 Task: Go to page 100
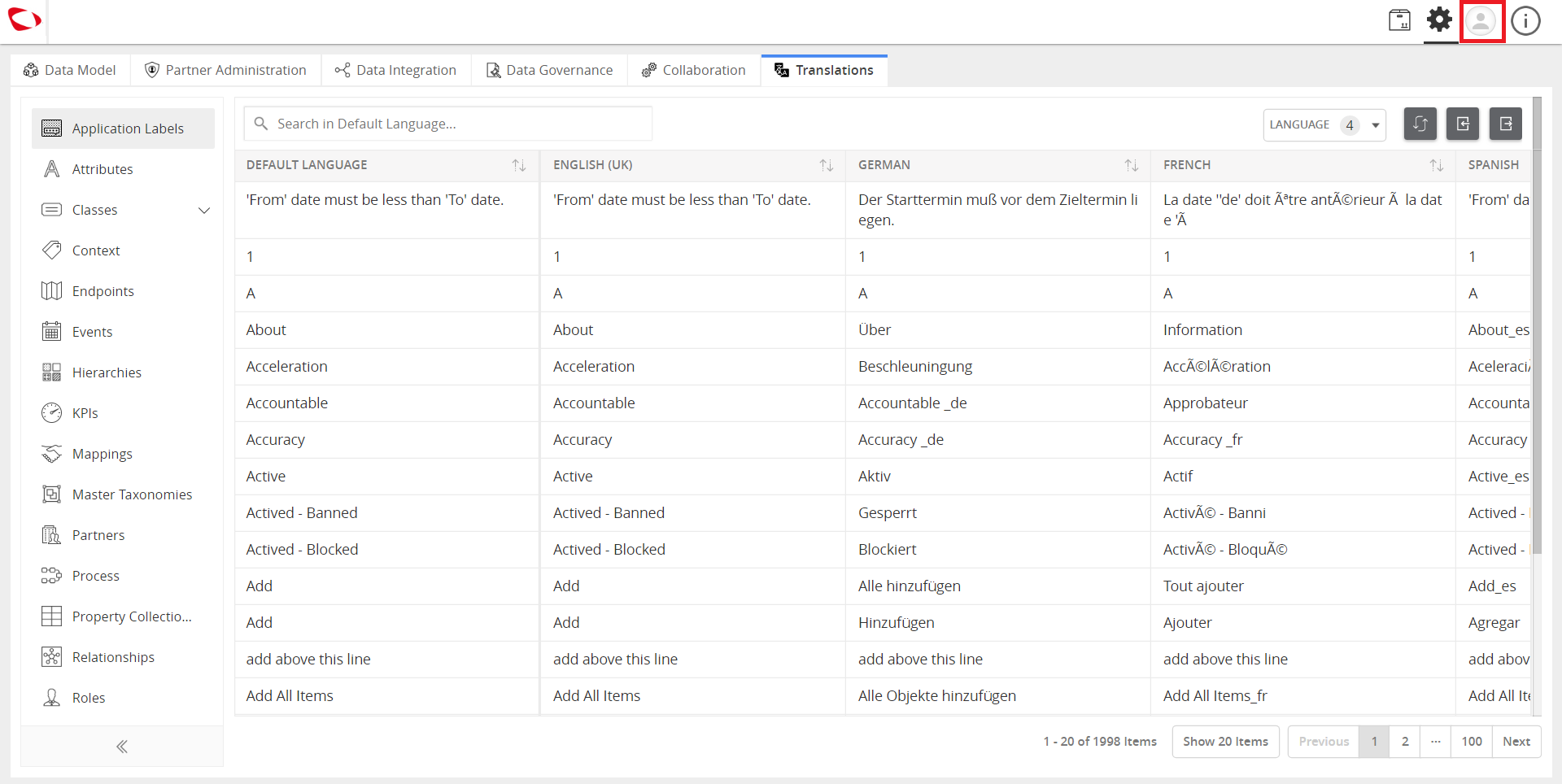point(1472,742)
